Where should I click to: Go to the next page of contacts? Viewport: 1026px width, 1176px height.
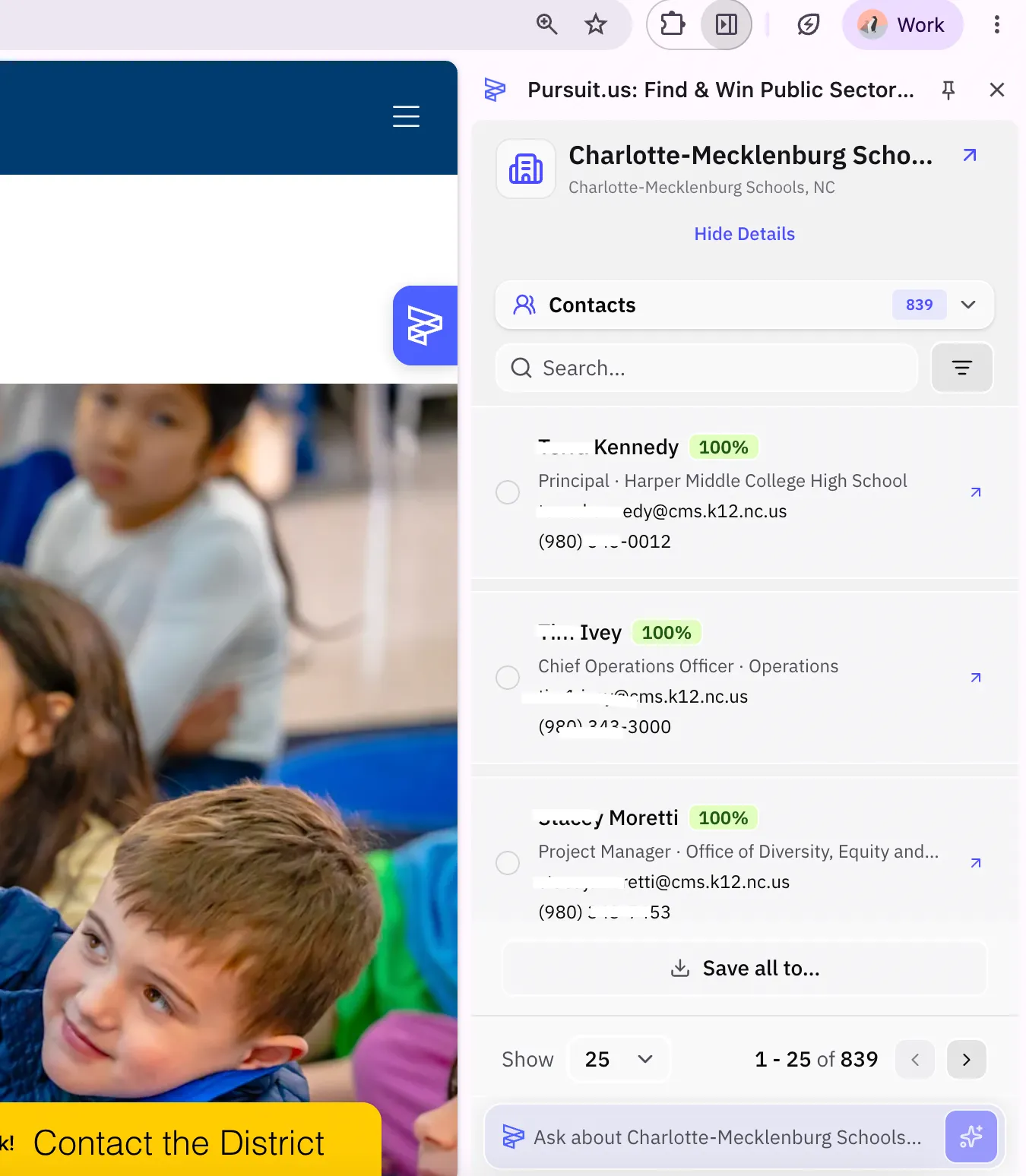[967, 1059]
